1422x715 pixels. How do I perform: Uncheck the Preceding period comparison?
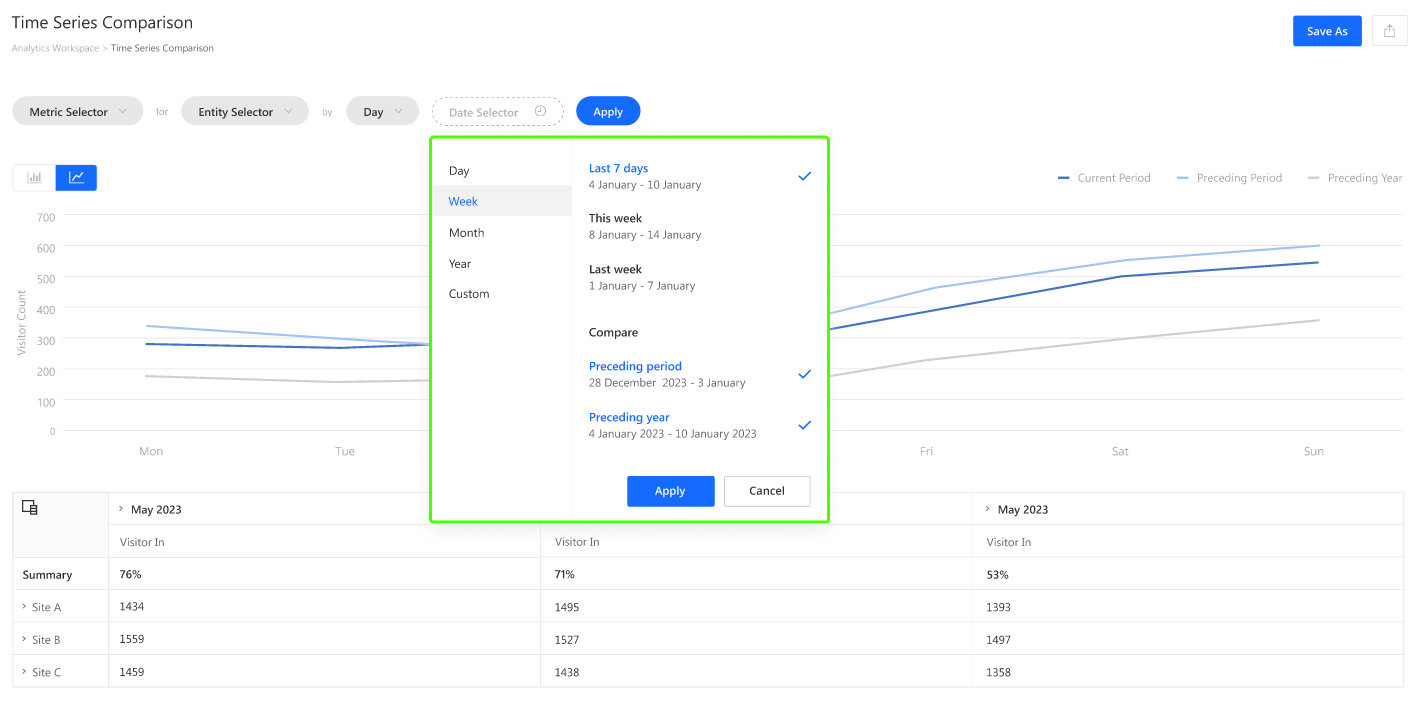(x=804, y=374)
